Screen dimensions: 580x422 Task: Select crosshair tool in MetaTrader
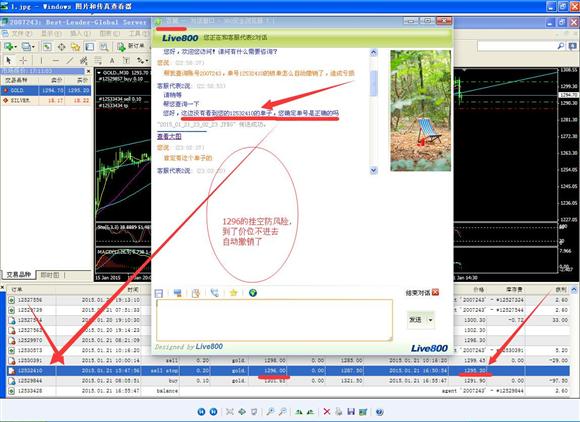point(23,60)
